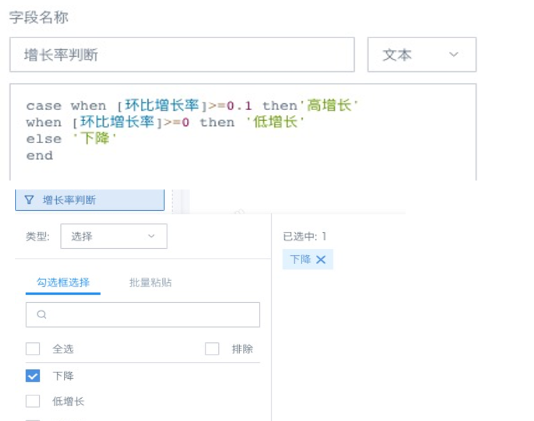
Task: Toggle the 全选 checkbox
Action: (33, 349)
